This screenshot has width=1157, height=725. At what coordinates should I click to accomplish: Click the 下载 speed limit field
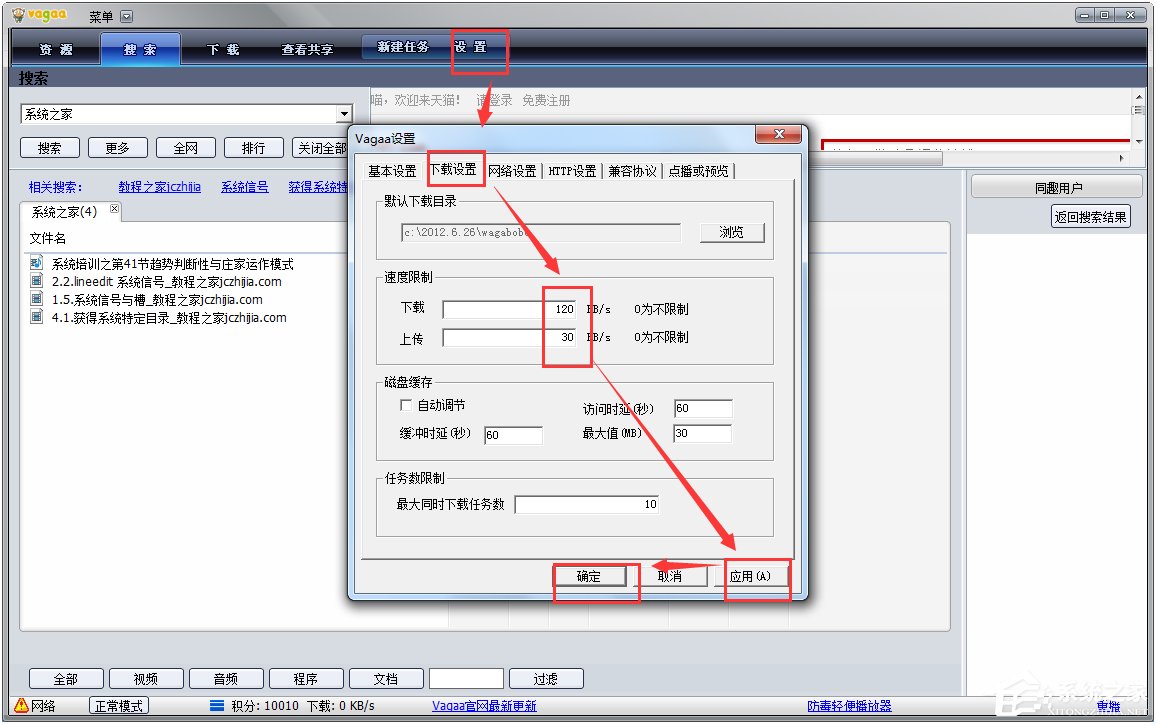(509, 309)
